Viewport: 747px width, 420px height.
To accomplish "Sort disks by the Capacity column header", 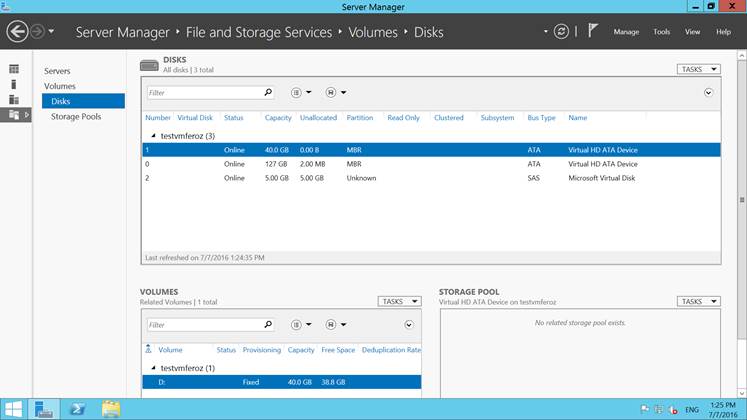I will click(278, 118).
